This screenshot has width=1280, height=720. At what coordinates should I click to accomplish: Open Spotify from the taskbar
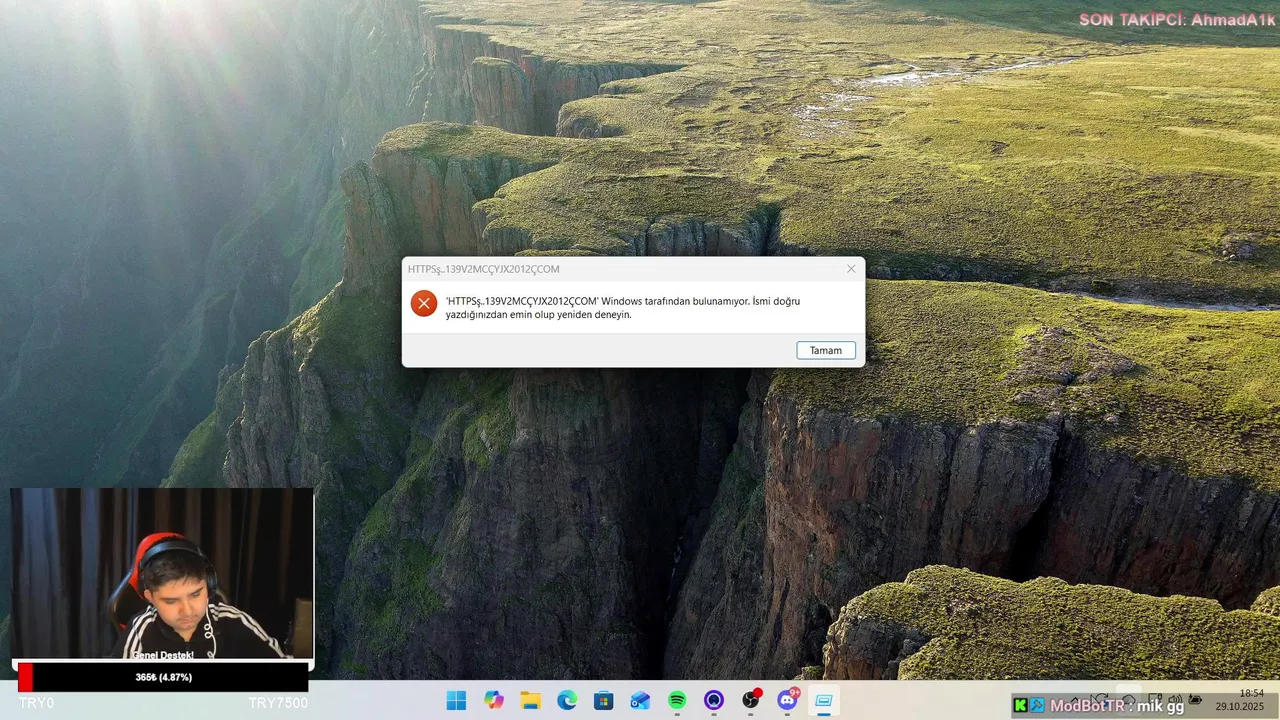[x=677, y=701]
